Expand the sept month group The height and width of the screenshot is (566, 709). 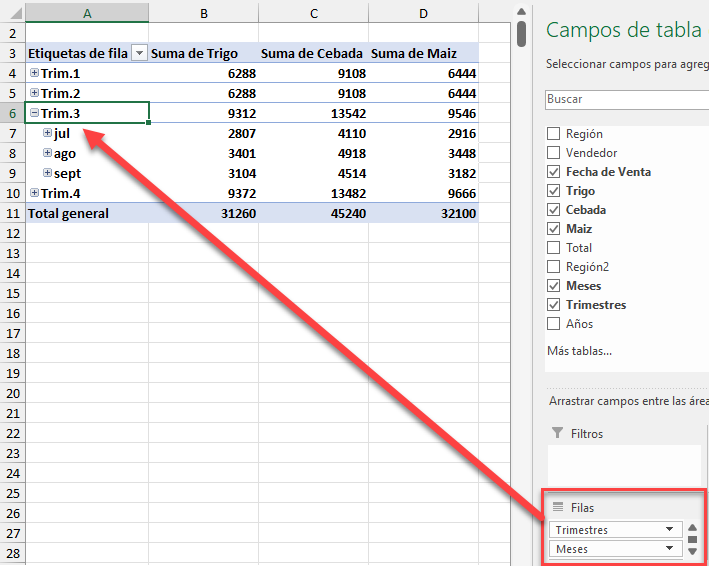tap(47, 173)
